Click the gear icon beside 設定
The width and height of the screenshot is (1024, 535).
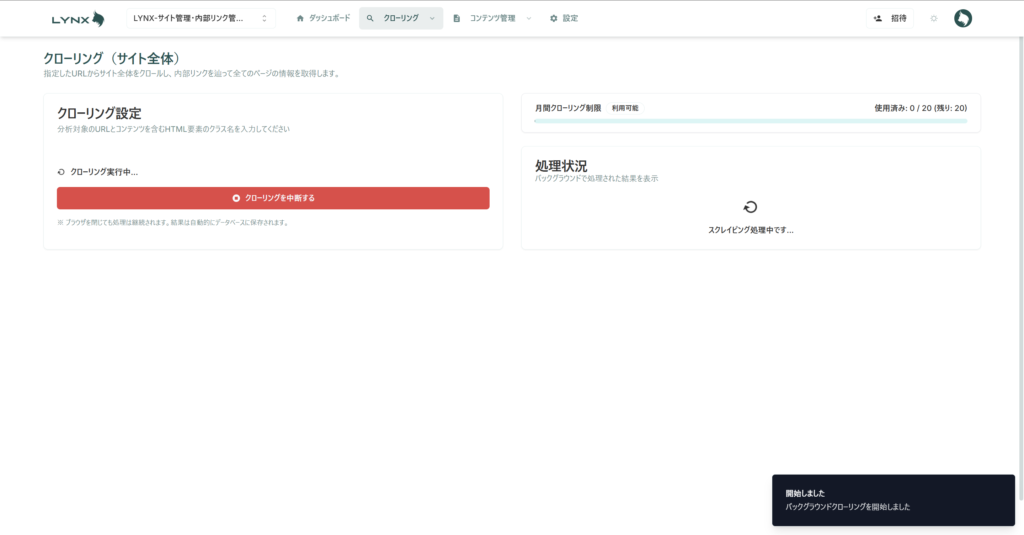click(553, 18)
